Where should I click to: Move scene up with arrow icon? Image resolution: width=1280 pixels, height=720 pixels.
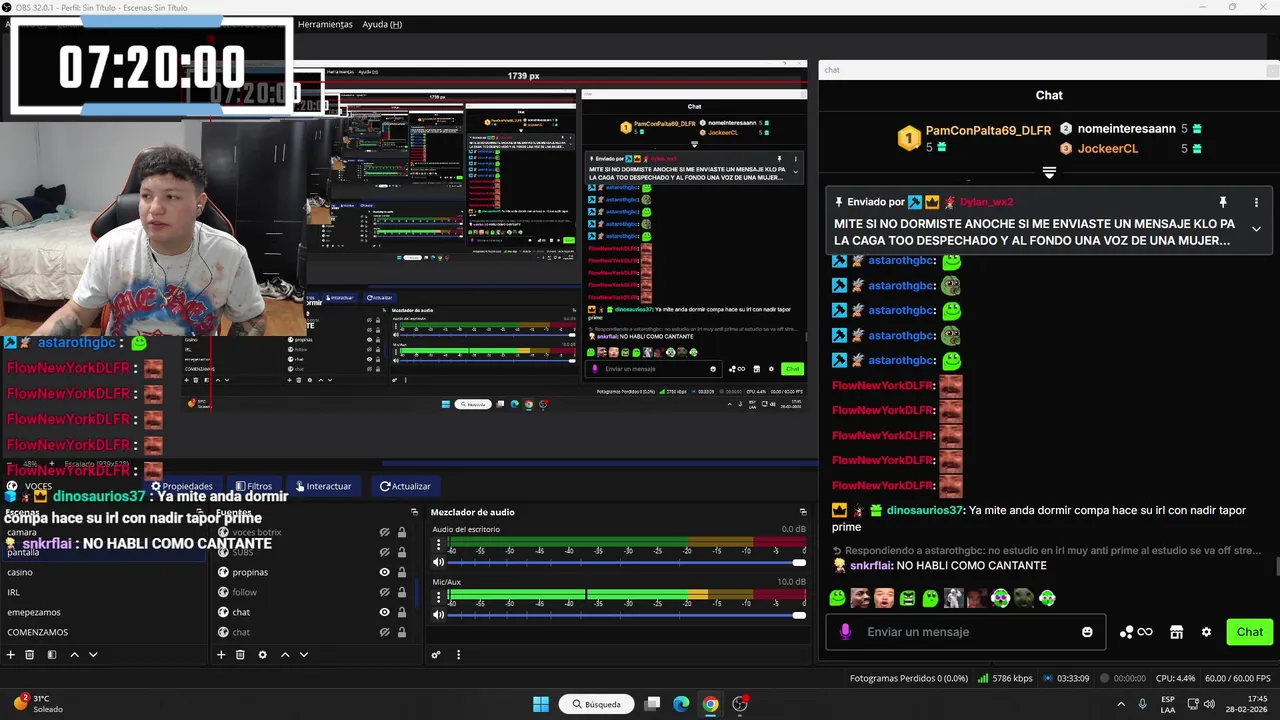click(74, 655)
